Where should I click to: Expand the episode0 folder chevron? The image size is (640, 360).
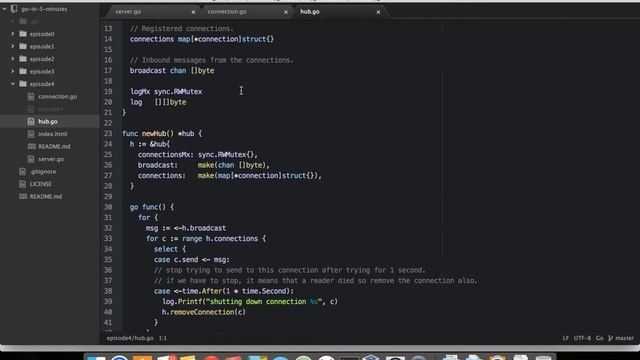click(13, 34)
